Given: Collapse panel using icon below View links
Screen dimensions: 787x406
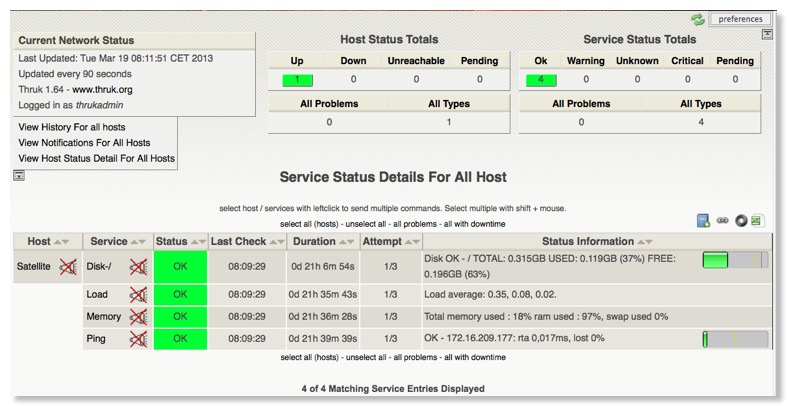Looking at the screenshot, I should click(x=19, y=176).
